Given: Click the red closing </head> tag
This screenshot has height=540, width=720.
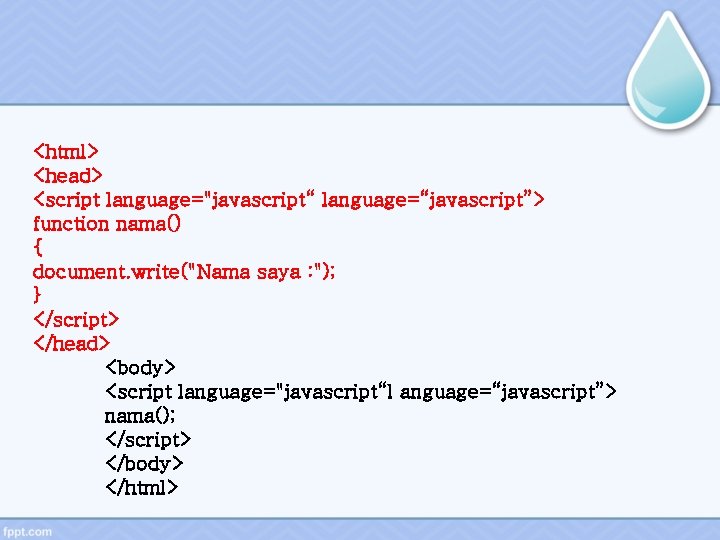Looking at the screenshot, I should pos(72,343).
